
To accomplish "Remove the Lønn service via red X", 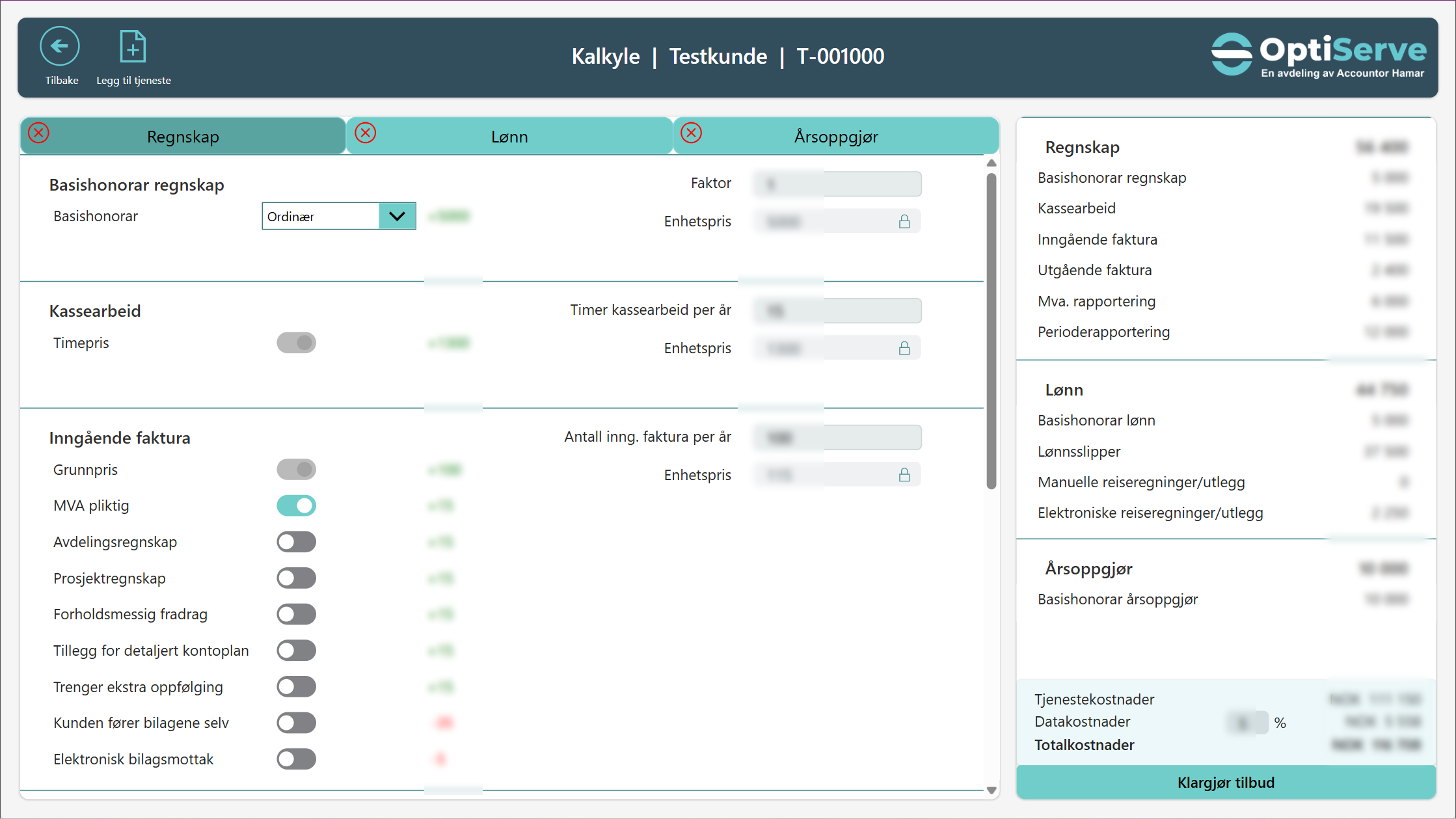I will coord(366,133).
